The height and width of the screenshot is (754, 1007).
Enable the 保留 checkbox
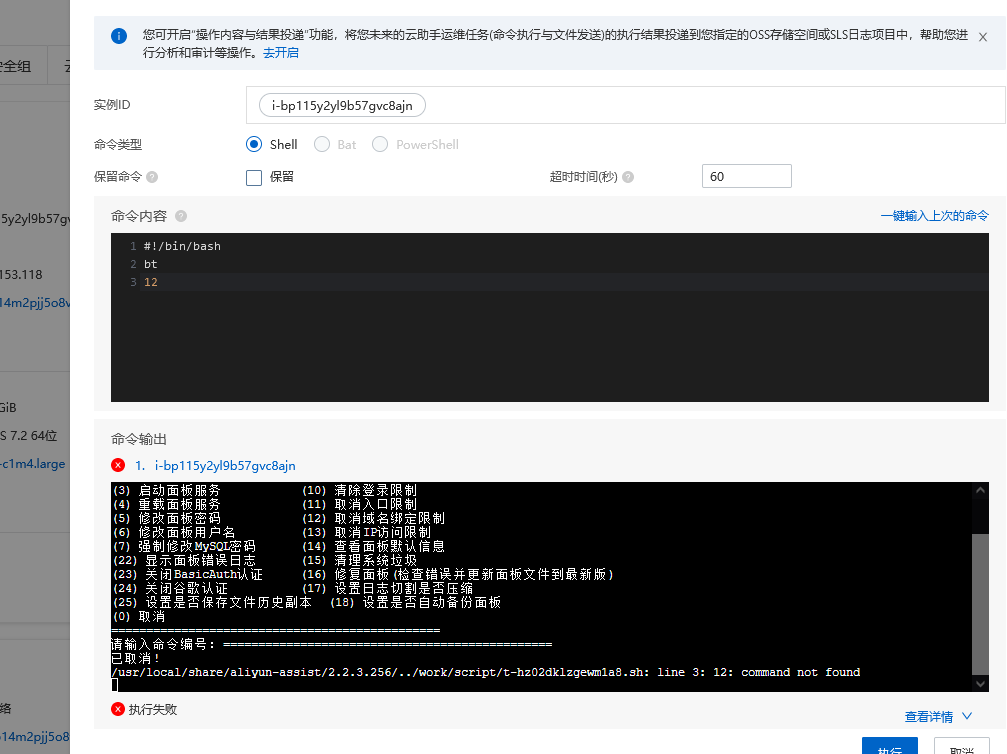[x=253, y=177]
